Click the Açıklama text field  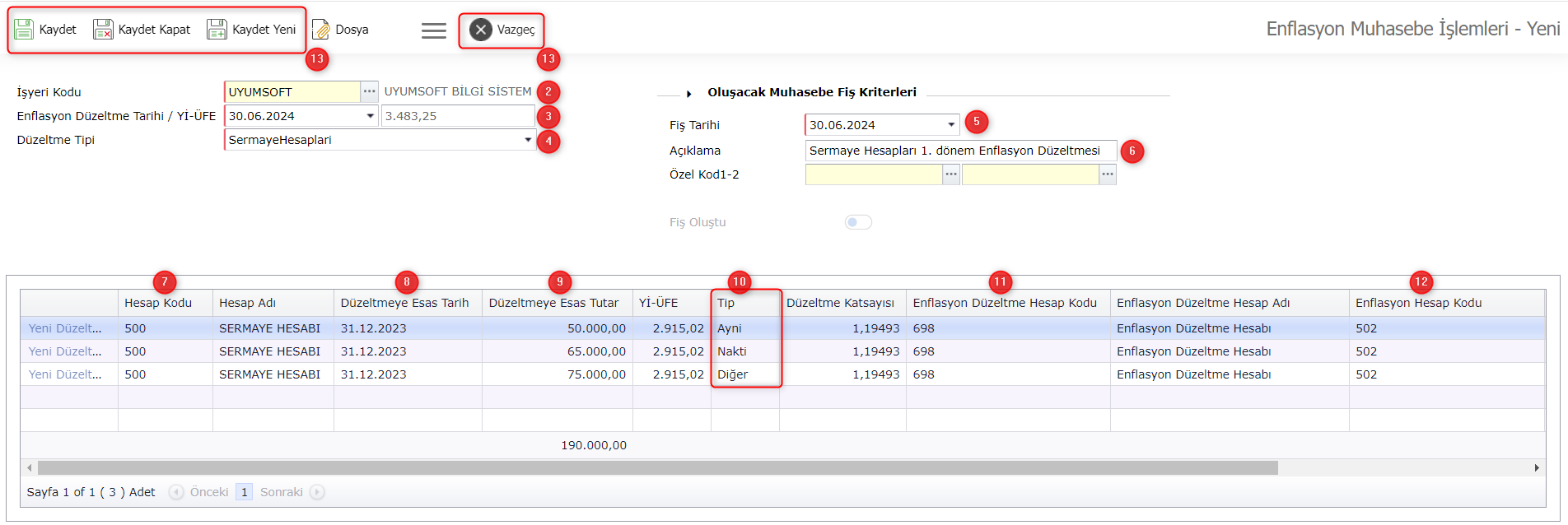point(961,151)
